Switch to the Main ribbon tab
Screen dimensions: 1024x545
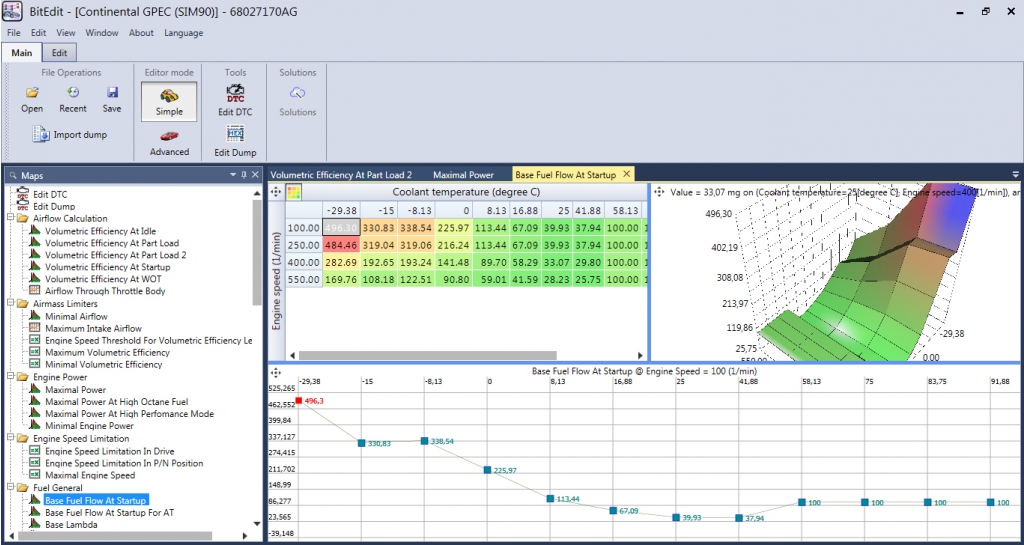22,53
